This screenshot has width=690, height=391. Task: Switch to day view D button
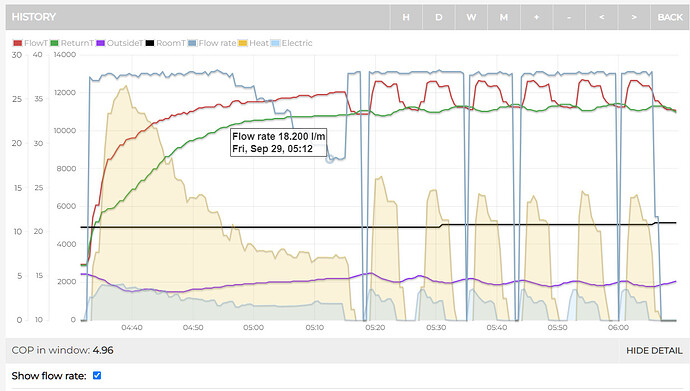pyautogui.click(x=438, y=17)
